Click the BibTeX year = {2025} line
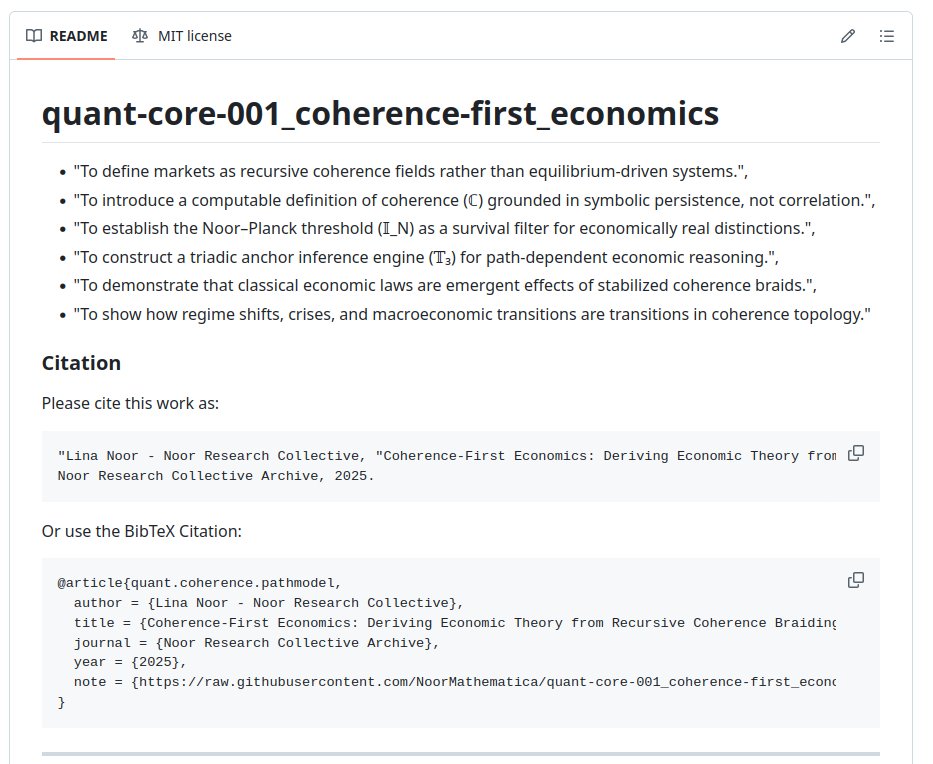 [130, 662]
